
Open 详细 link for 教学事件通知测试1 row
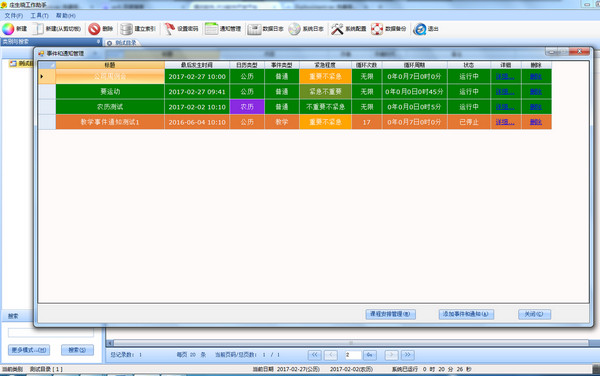click(x=505, y=122)
